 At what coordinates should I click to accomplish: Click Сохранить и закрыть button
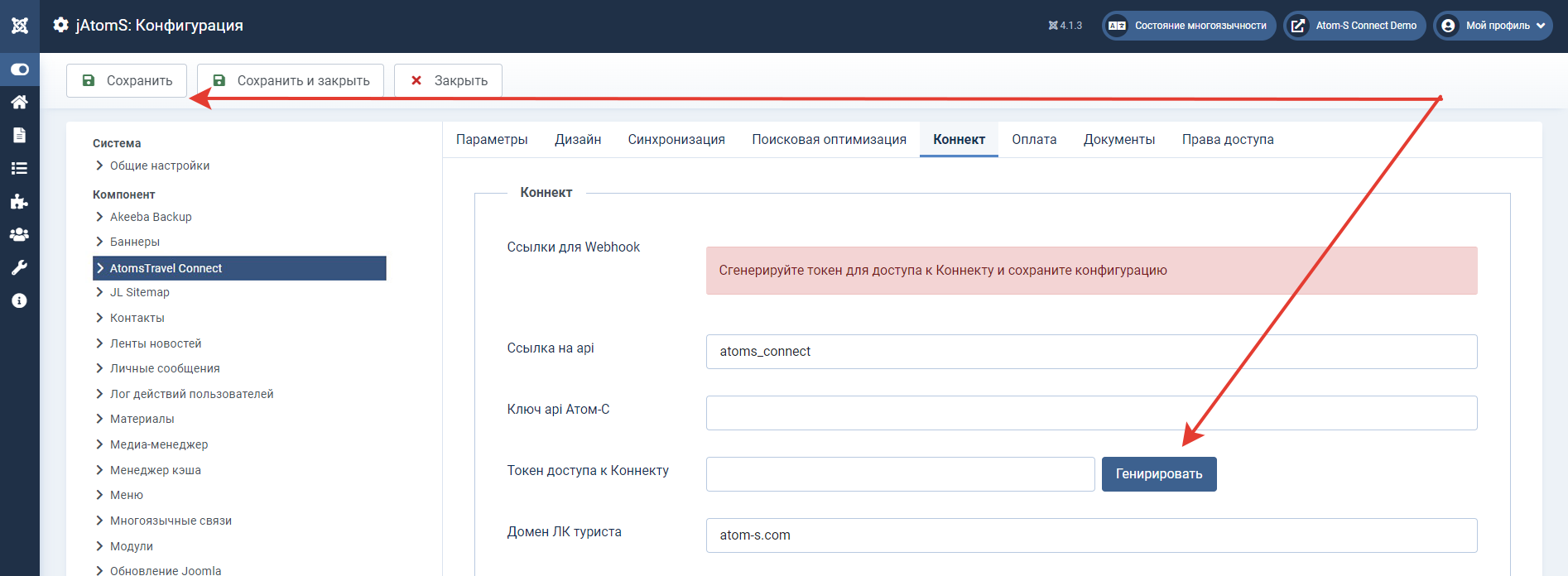291,80
